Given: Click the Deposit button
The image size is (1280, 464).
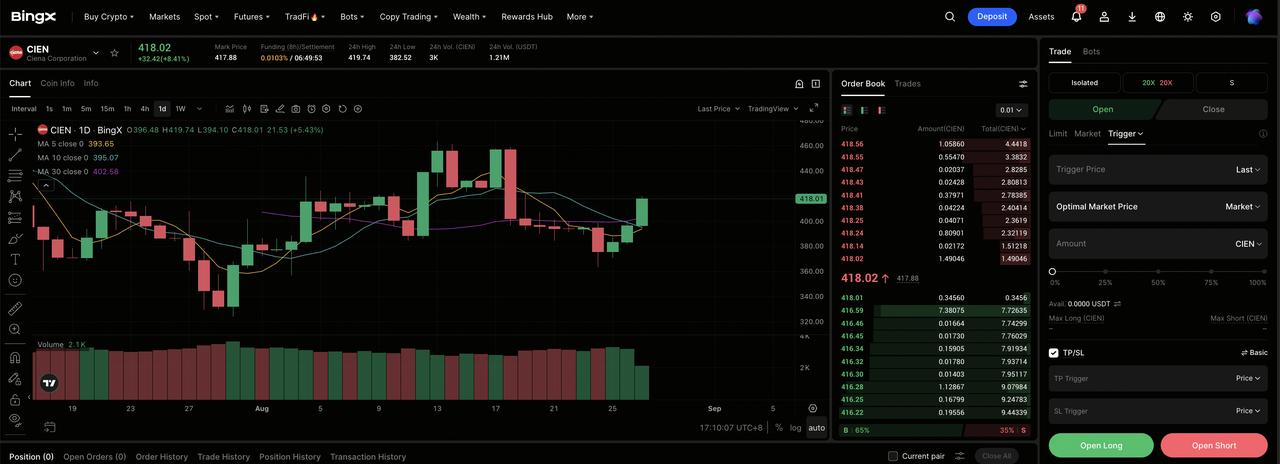Looking at the screenshot, I should (x=992, y=17).
